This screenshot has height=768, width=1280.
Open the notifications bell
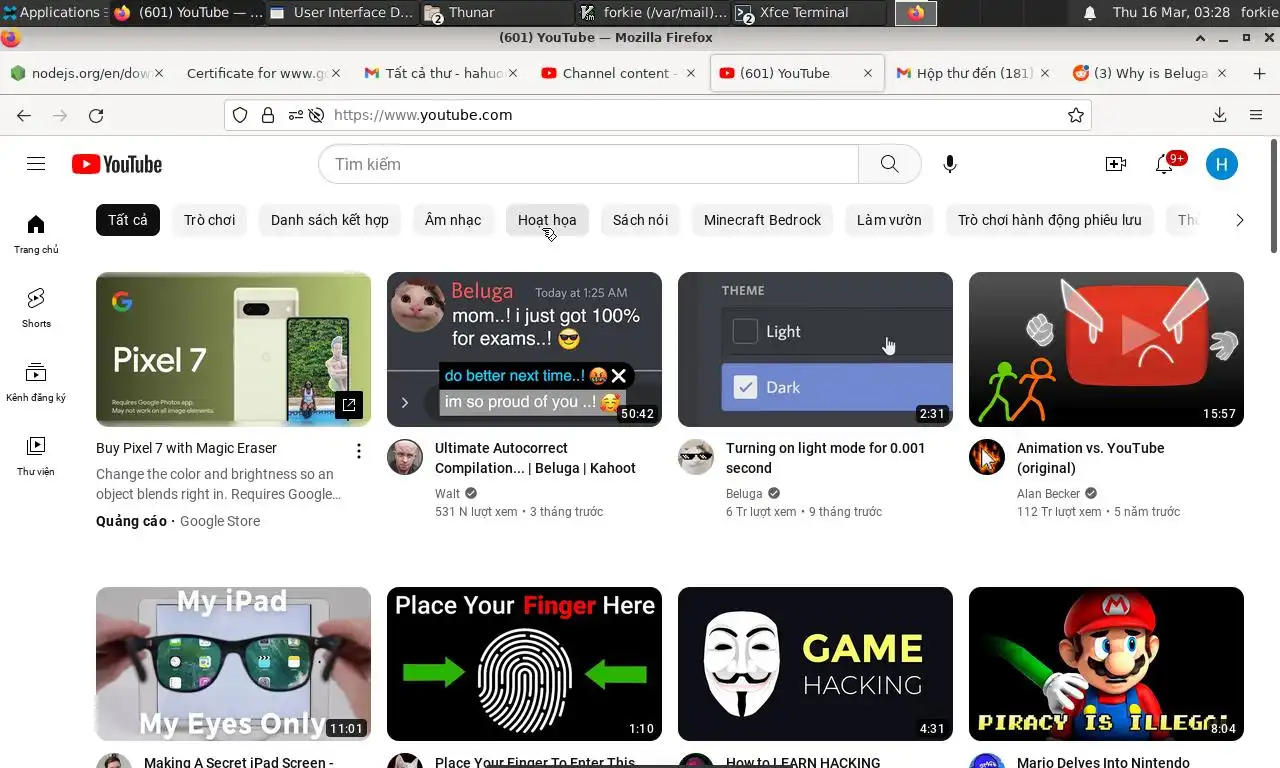click(1164, 164)
